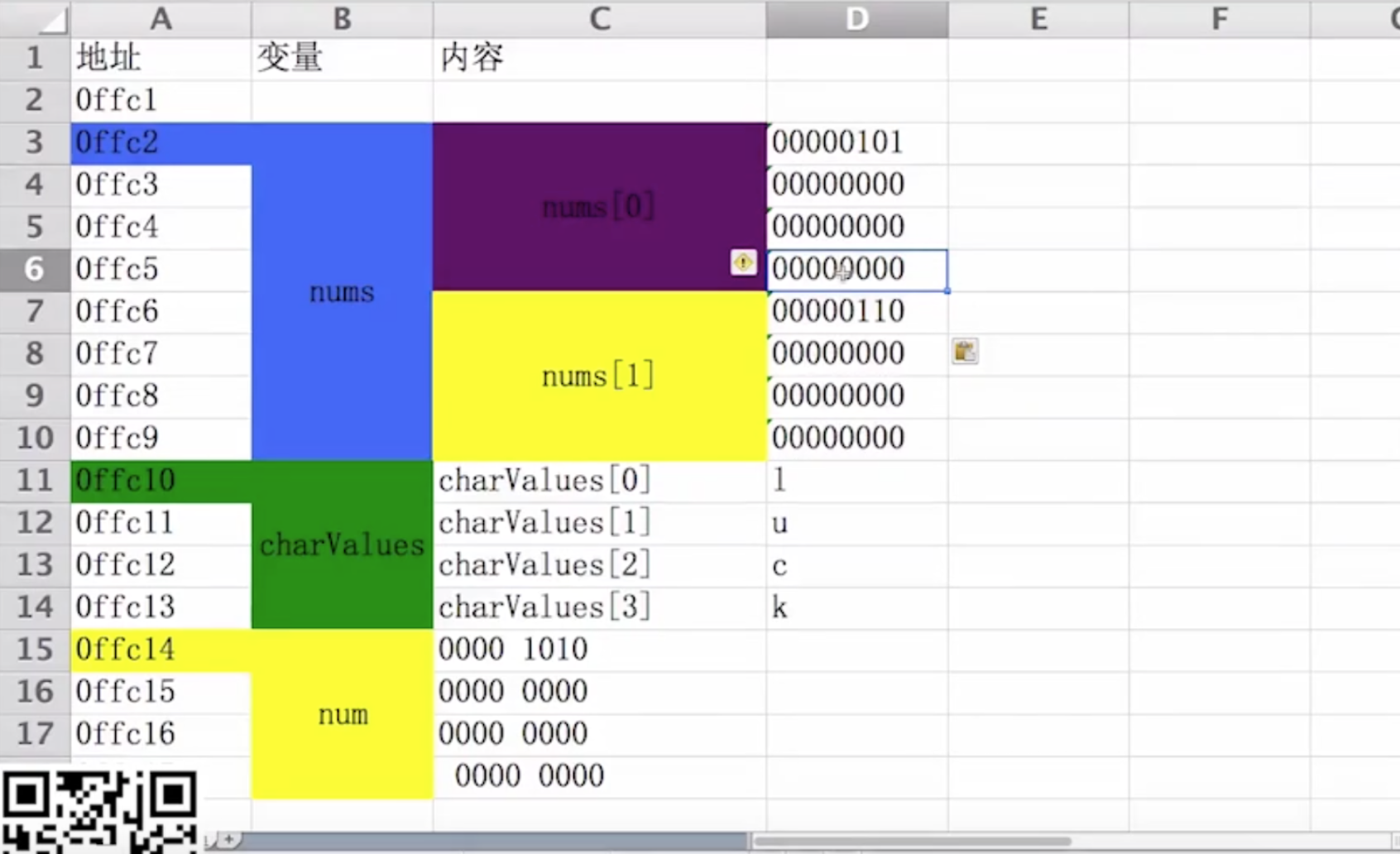Select row 1 header
The height and width of the screenshot is (854, 1400).
(x=35, y=58)
